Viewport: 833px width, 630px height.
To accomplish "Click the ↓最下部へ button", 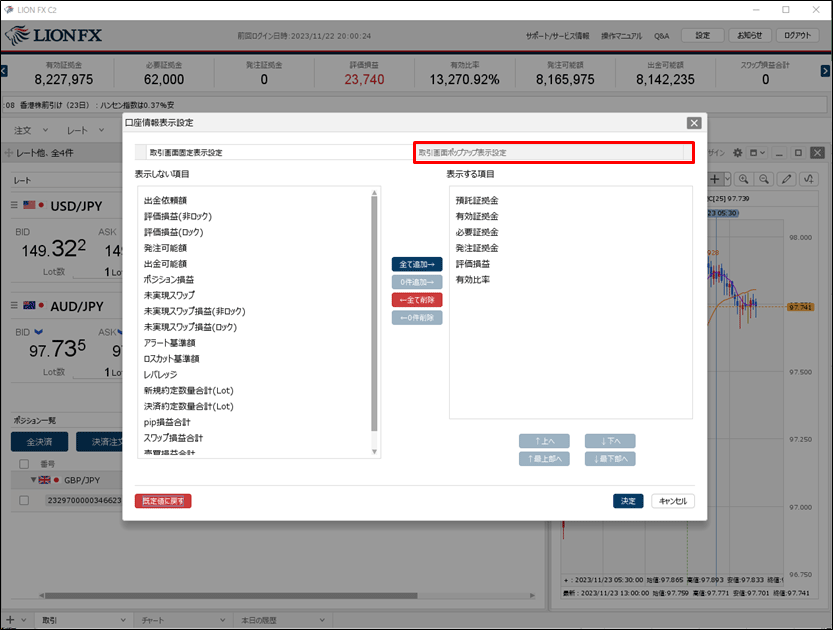I will pyautogui.click(x=610, y=459).
